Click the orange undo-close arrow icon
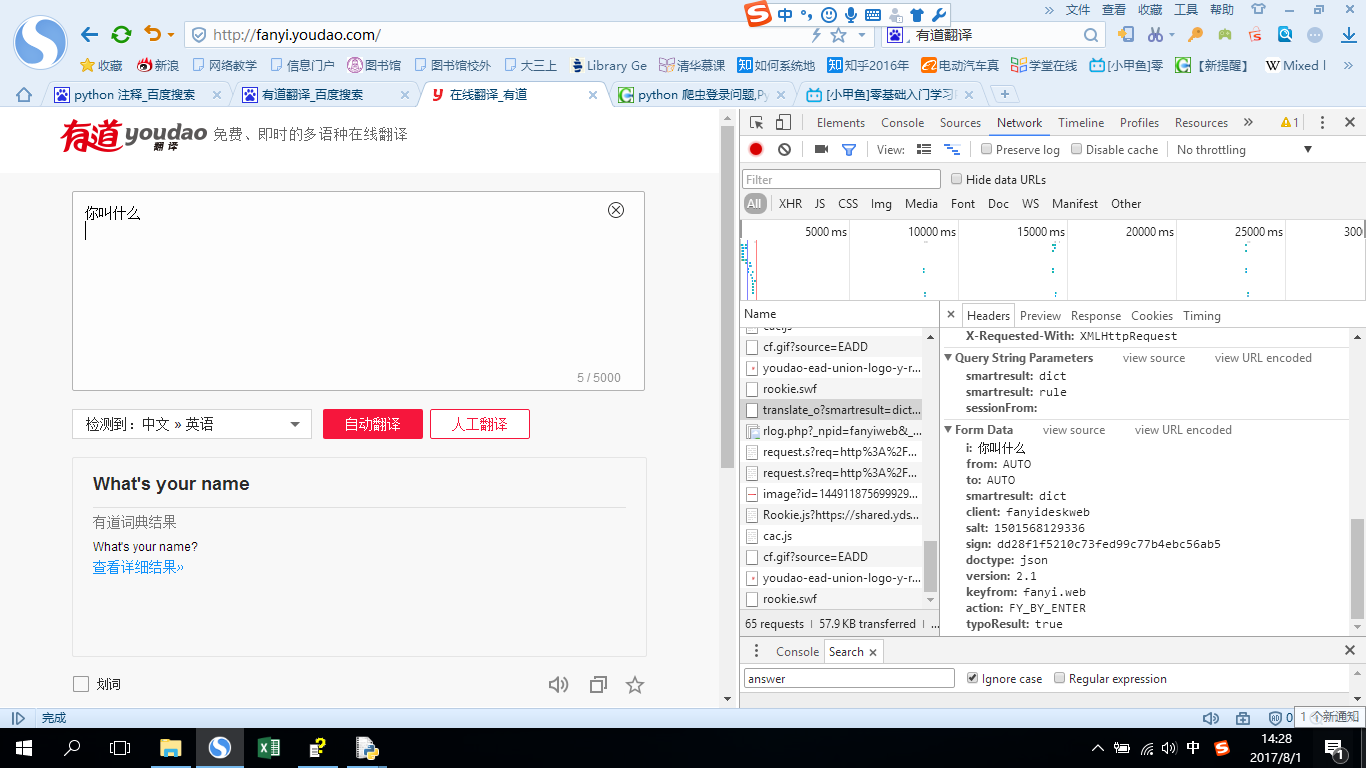Image resolution: width=1366 pixels, height=768 pixels. (153, 35)
